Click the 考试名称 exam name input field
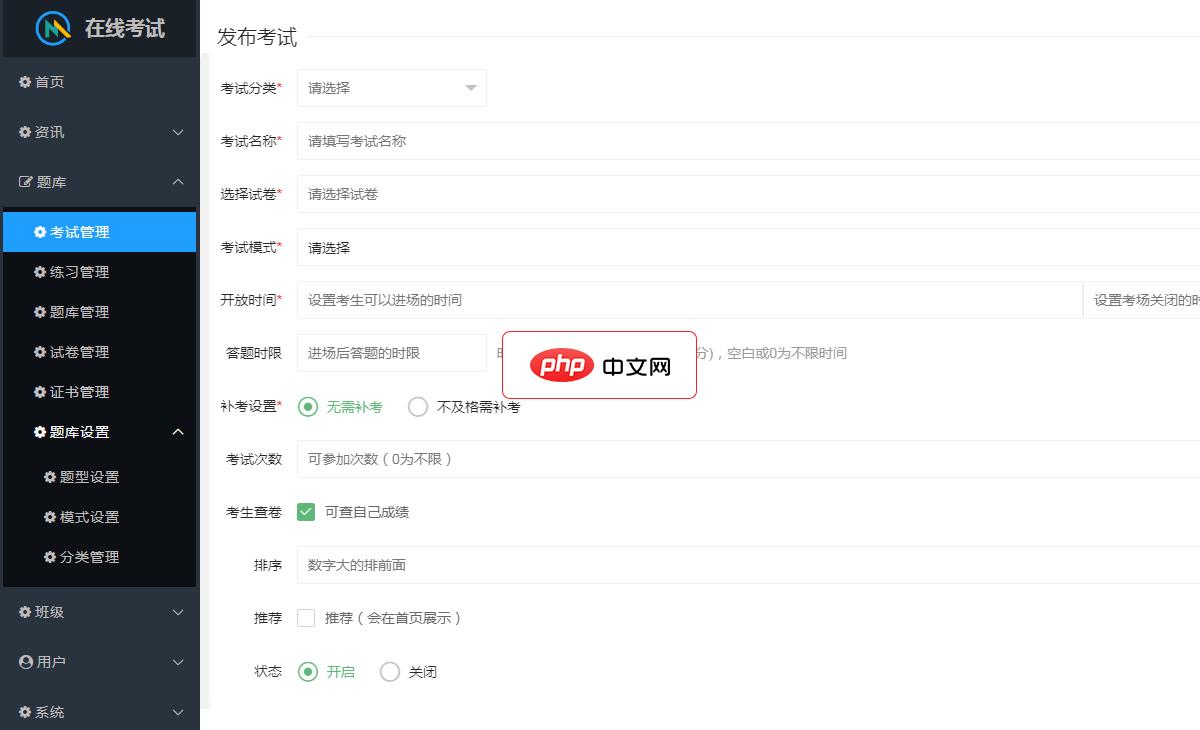1200x730 pixels. click(500, 140)
